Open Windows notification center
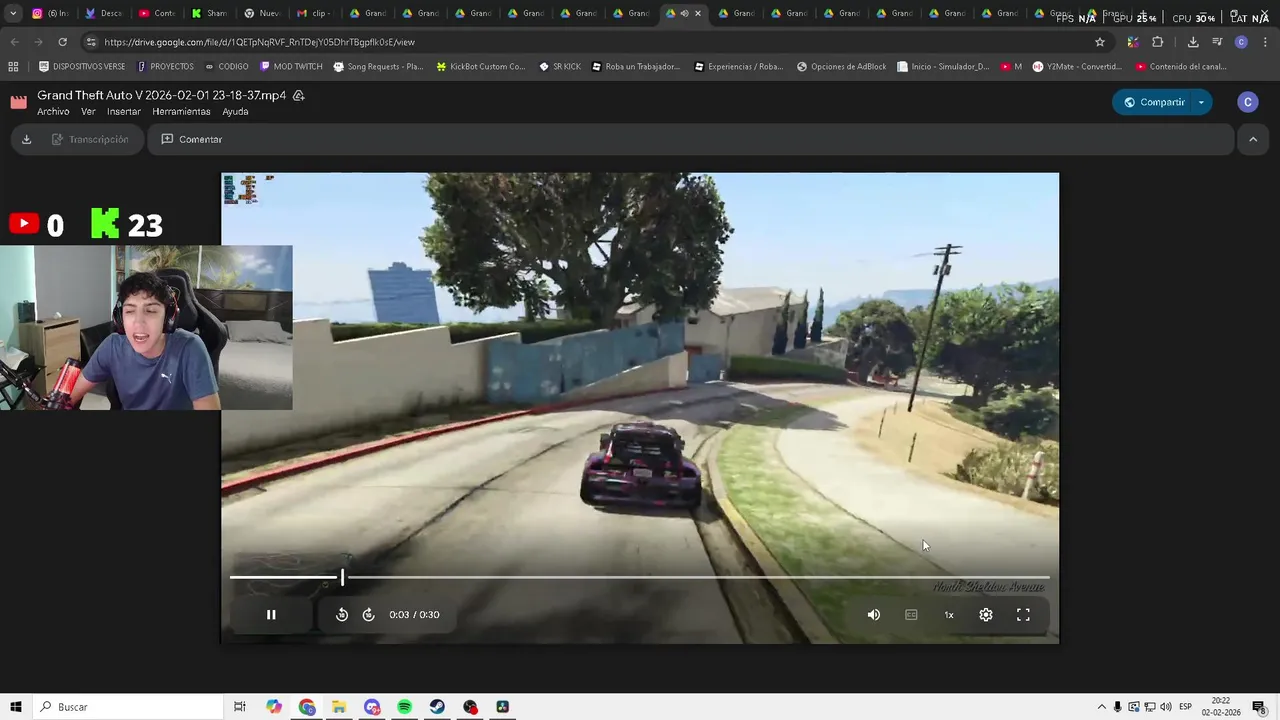Viewport: 1280px width, 720px height. click(x=1259, y=707)
